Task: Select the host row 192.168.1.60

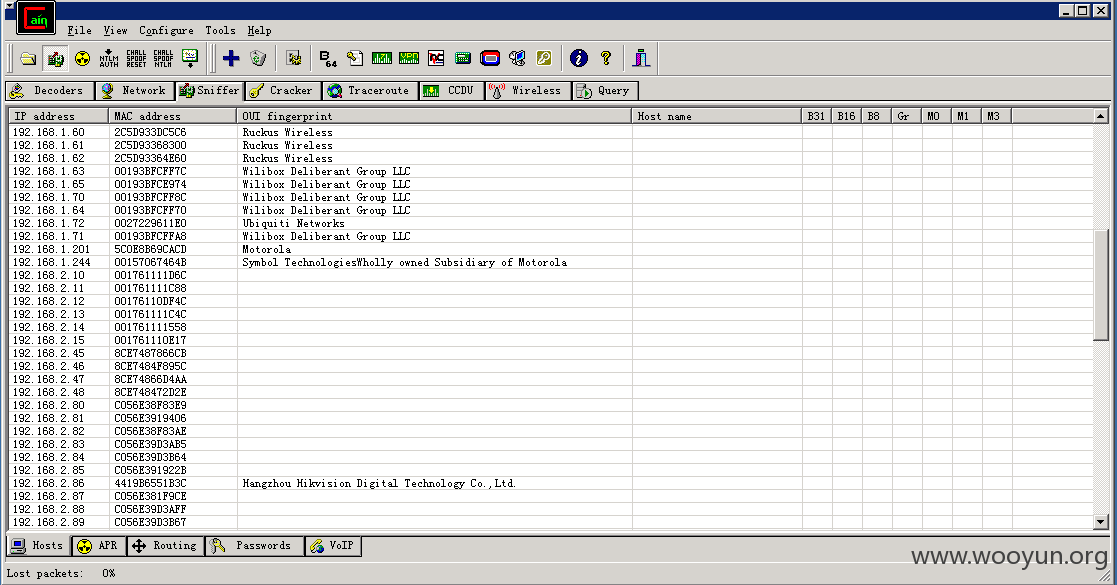Action: (x=551, y=133)
